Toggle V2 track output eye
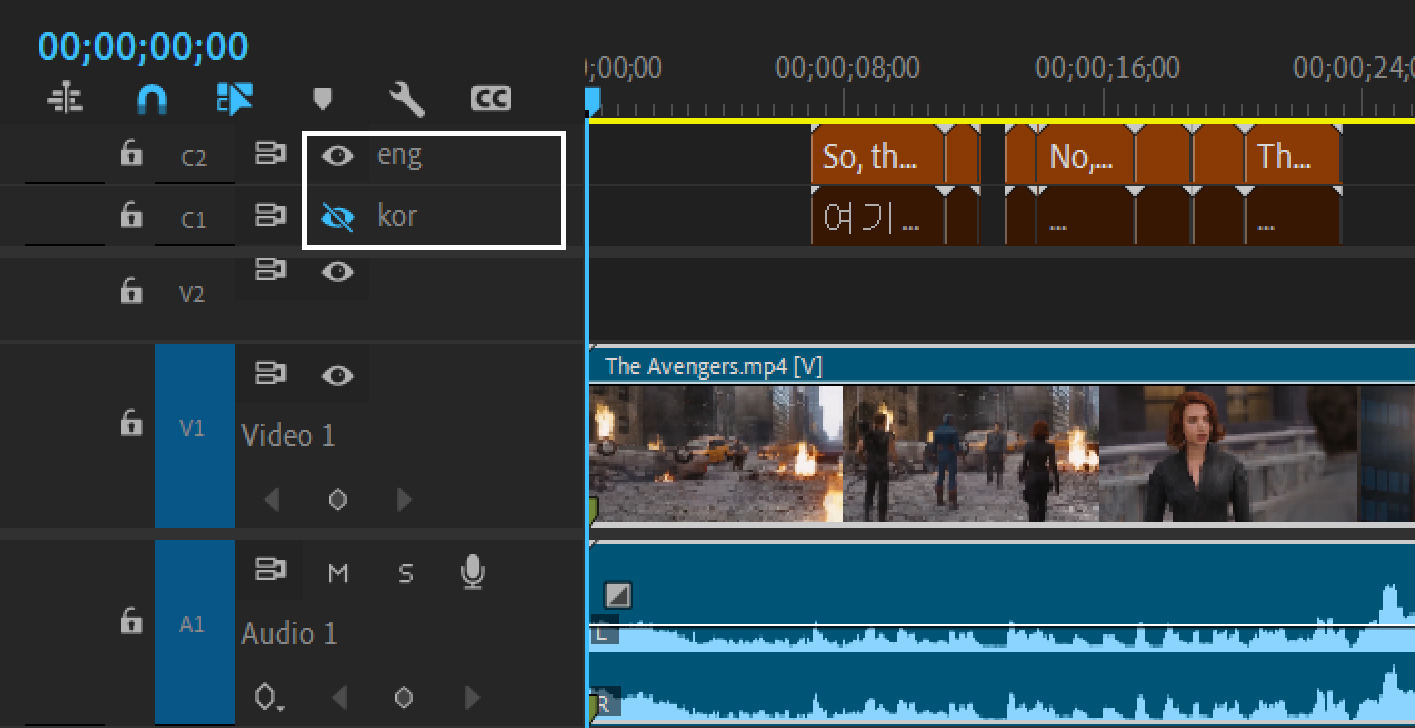Screen dimensions: 1415x728 pyautogui.click(x=338, y=271)
